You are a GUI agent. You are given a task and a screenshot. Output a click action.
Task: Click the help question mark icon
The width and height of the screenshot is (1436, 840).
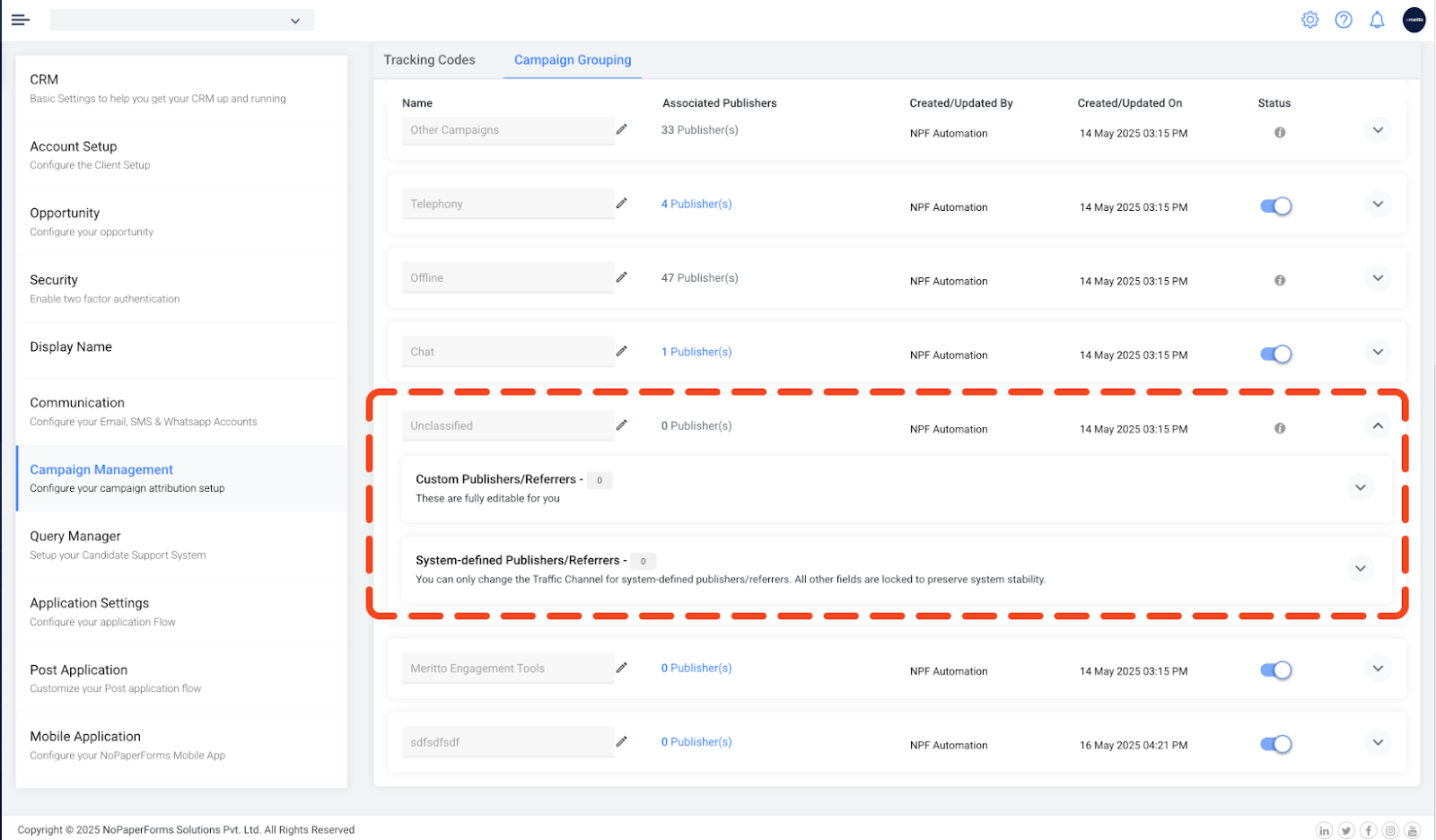click(1343, 20)
